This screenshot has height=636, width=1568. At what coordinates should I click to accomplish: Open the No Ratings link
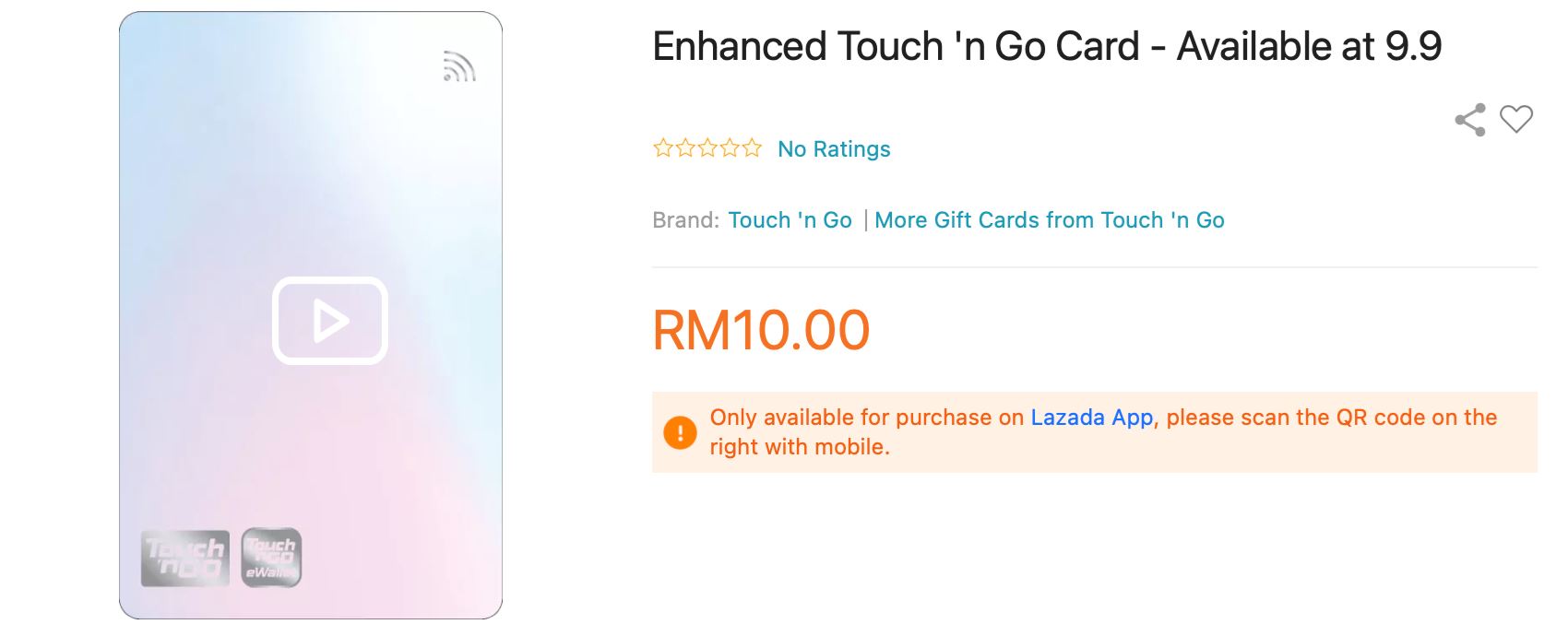pos(834,149)
